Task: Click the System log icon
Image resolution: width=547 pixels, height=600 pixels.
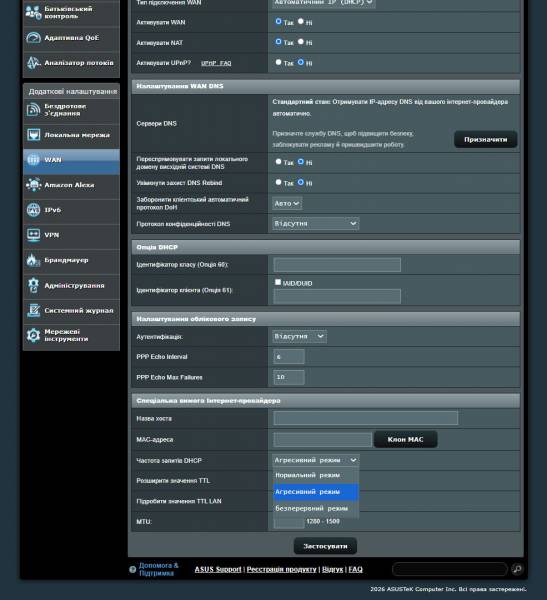Action: (33, 310)
